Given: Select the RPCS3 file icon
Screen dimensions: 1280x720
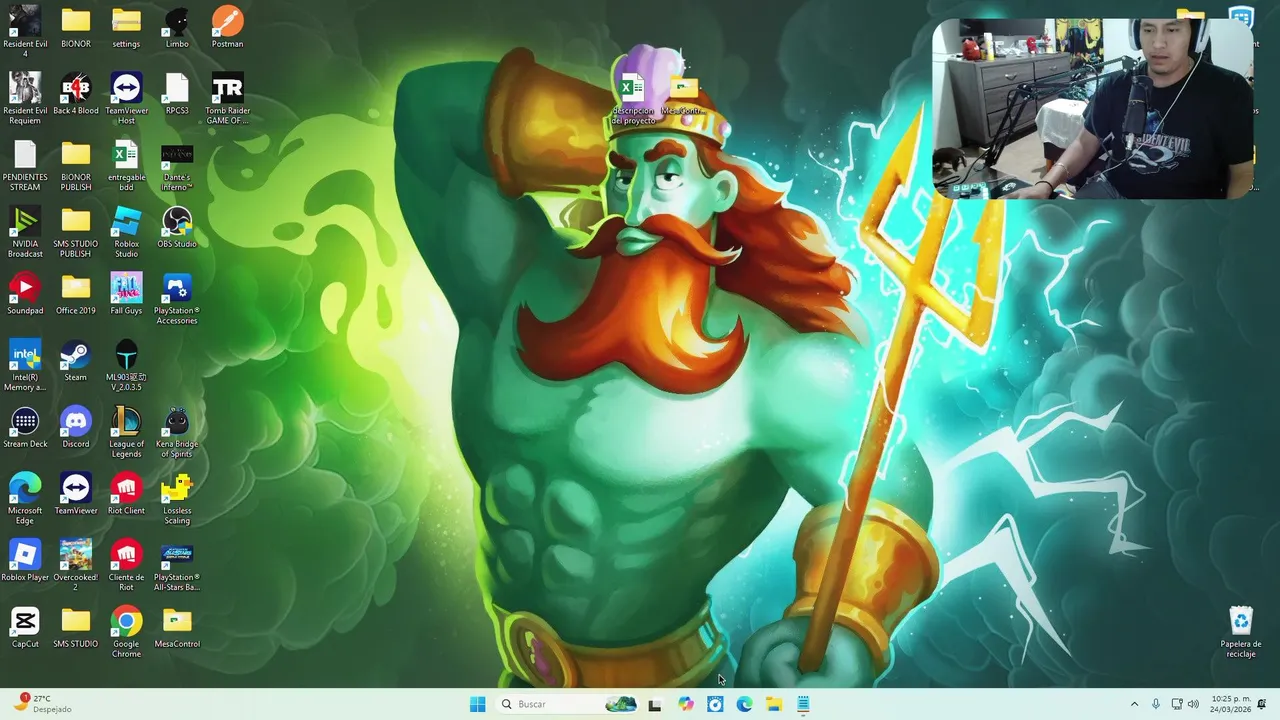Looking at the screenshot, I should (177, 94).
